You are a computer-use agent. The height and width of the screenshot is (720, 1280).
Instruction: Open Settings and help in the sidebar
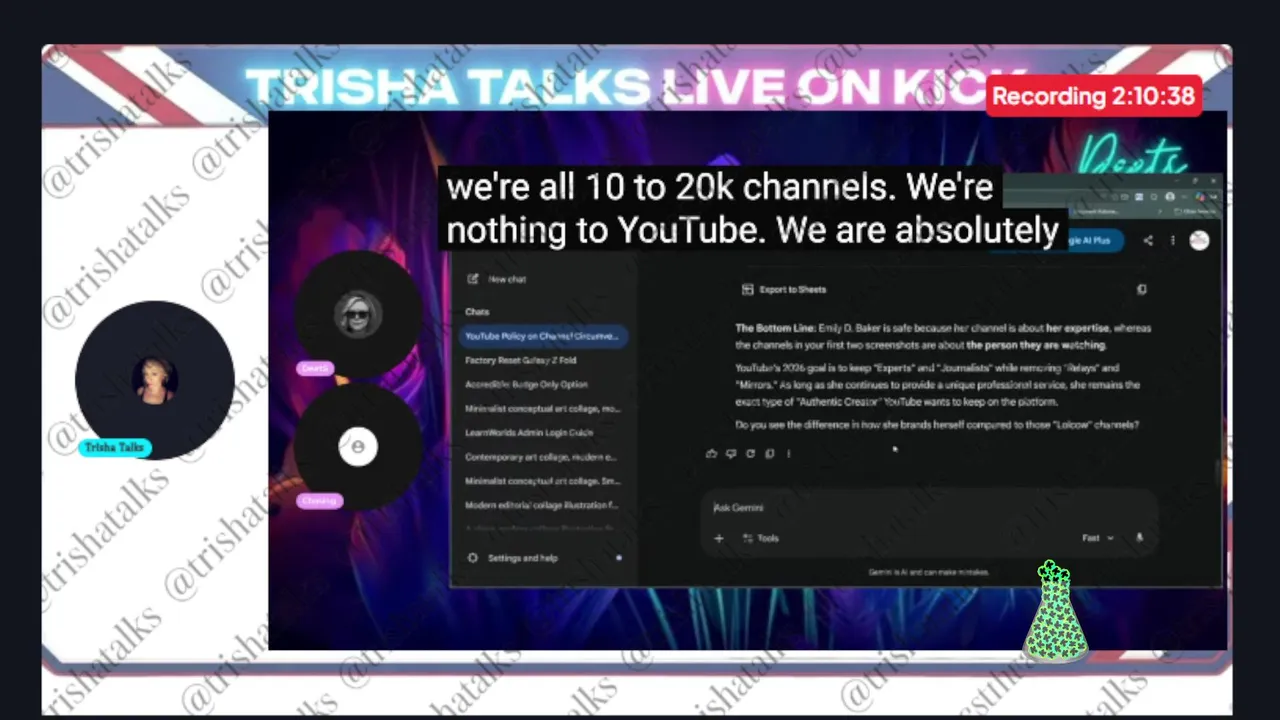[x=513, y=558]
